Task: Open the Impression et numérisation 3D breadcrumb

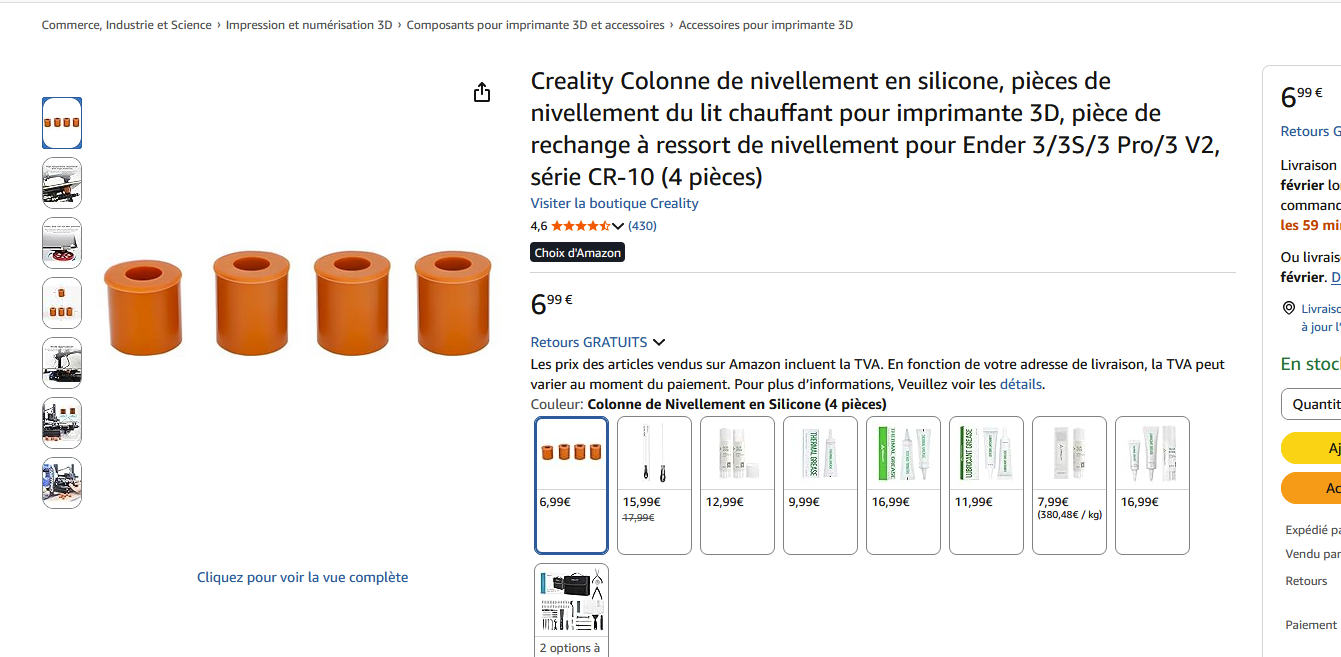Action: [x=309, y=25]
